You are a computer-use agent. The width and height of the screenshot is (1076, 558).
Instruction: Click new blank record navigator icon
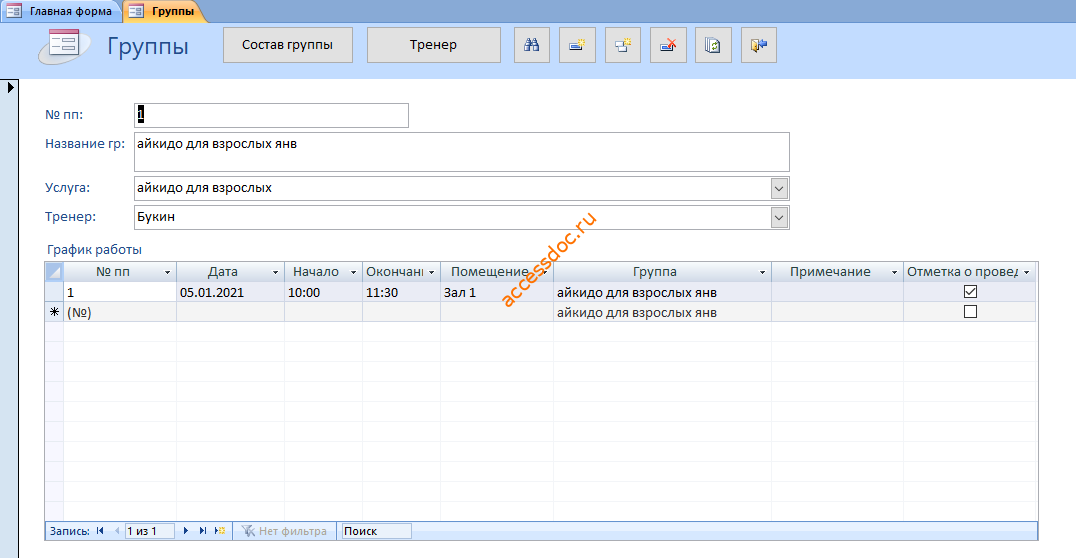(220, 531)
